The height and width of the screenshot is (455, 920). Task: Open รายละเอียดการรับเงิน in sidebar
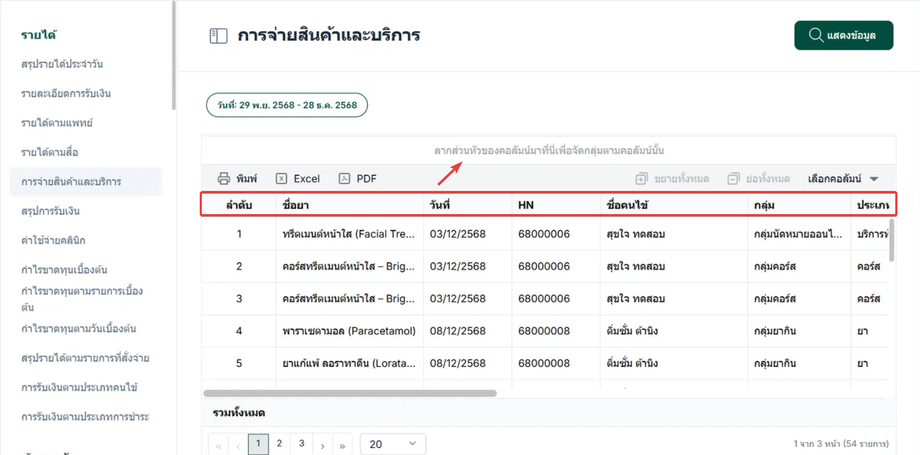66,93
